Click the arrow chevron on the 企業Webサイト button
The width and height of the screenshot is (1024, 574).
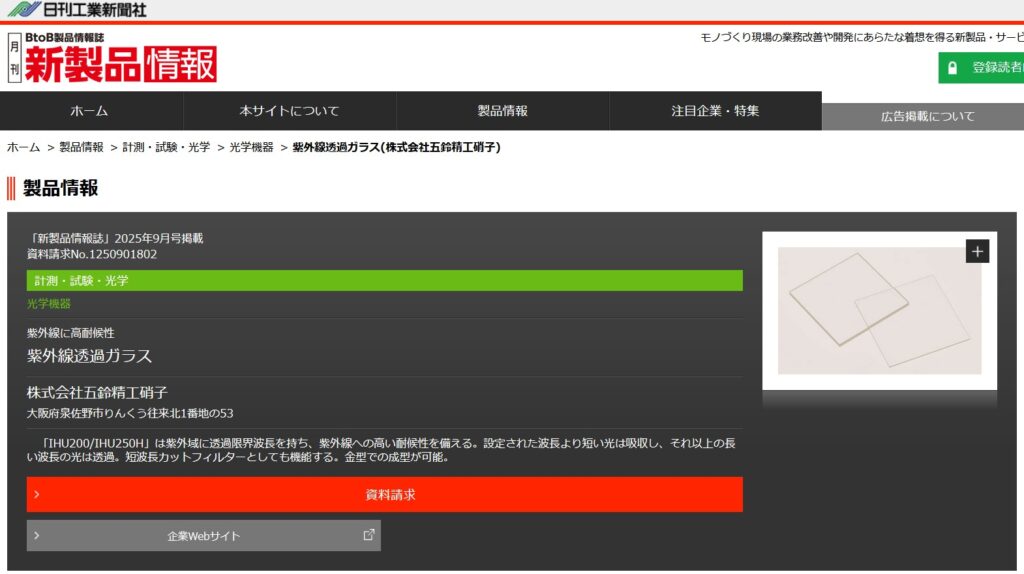pos(37,535)
